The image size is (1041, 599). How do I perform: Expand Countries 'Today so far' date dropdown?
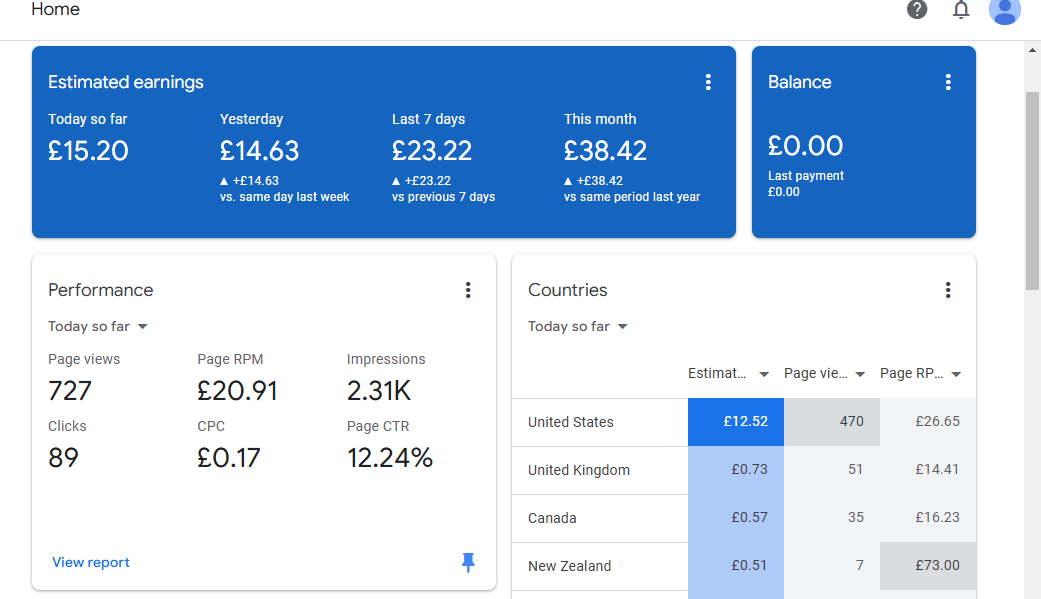578,326
